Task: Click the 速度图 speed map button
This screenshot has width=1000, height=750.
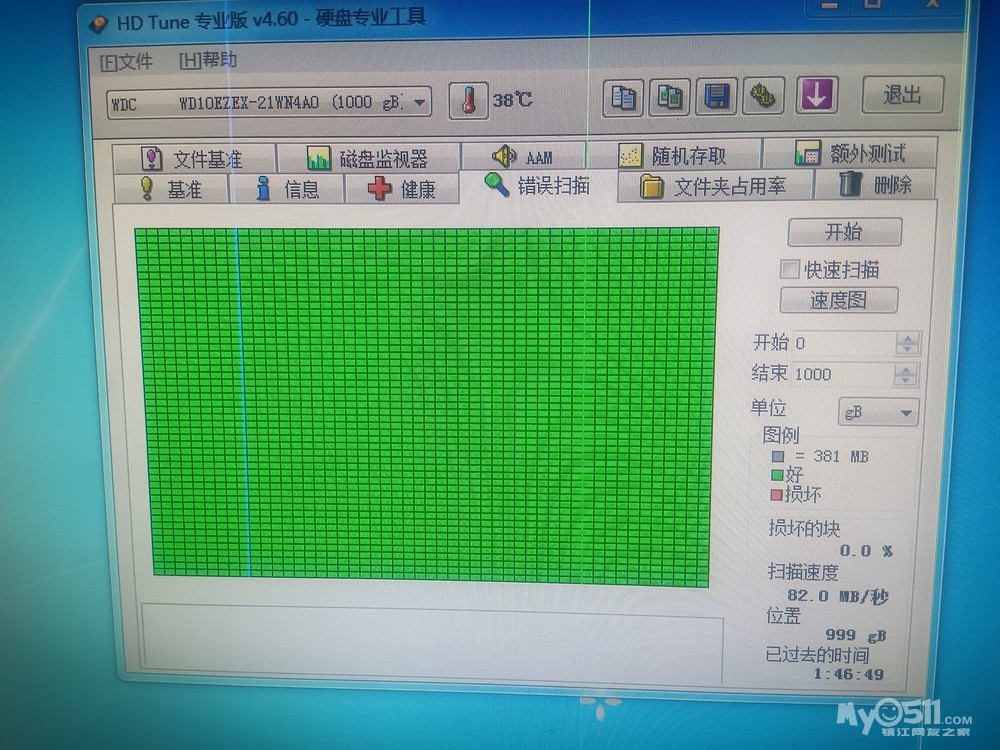Action: (838, 300)
